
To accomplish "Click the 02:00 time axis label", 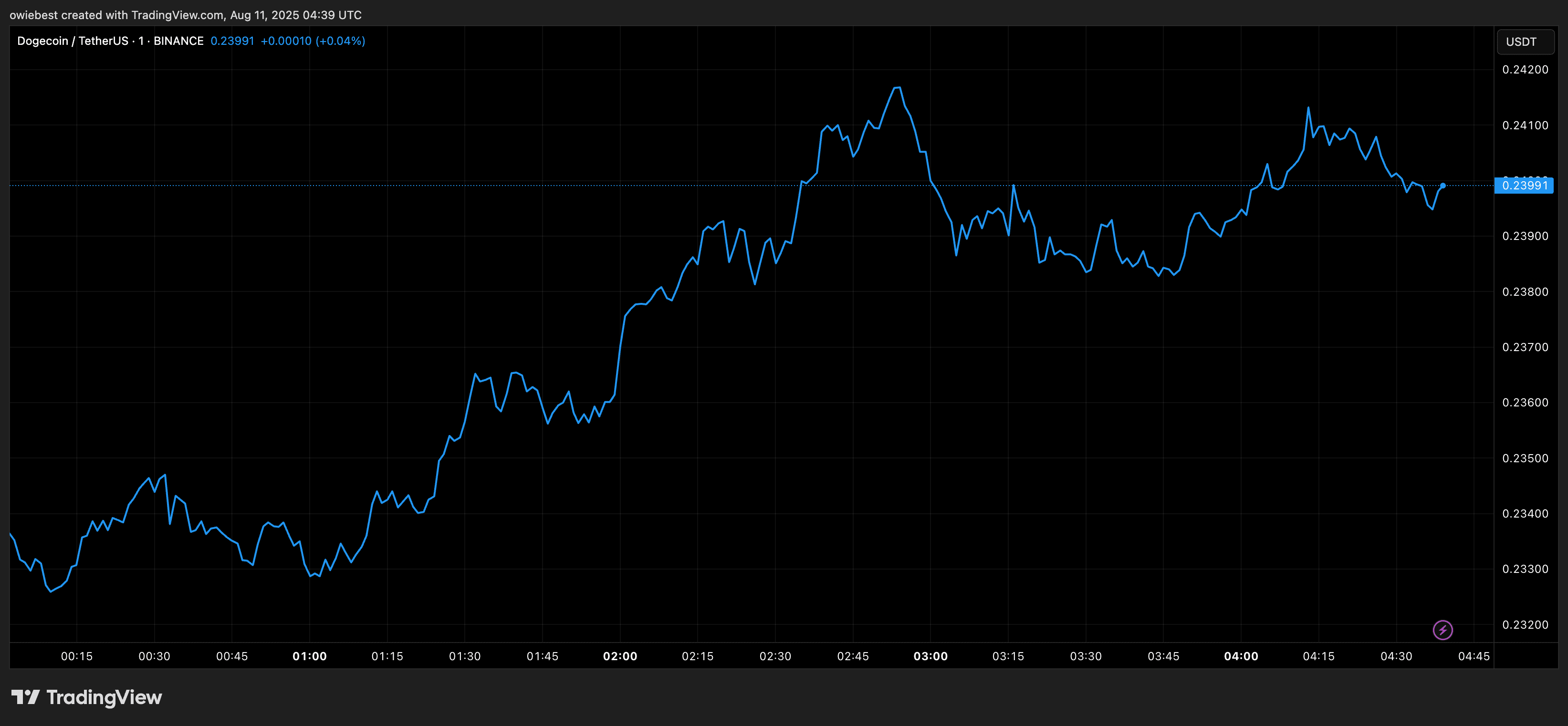I will (620, 656).
